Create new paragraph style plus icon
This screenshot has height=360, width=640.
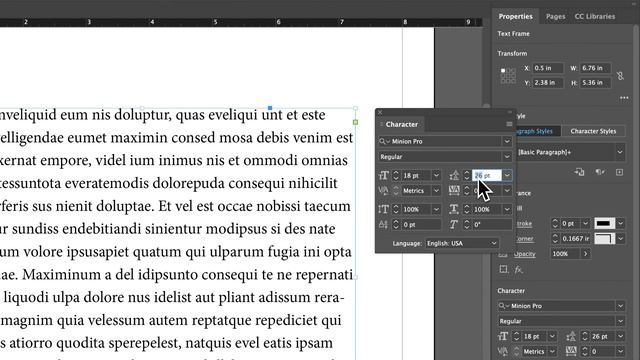coord(619,172)
